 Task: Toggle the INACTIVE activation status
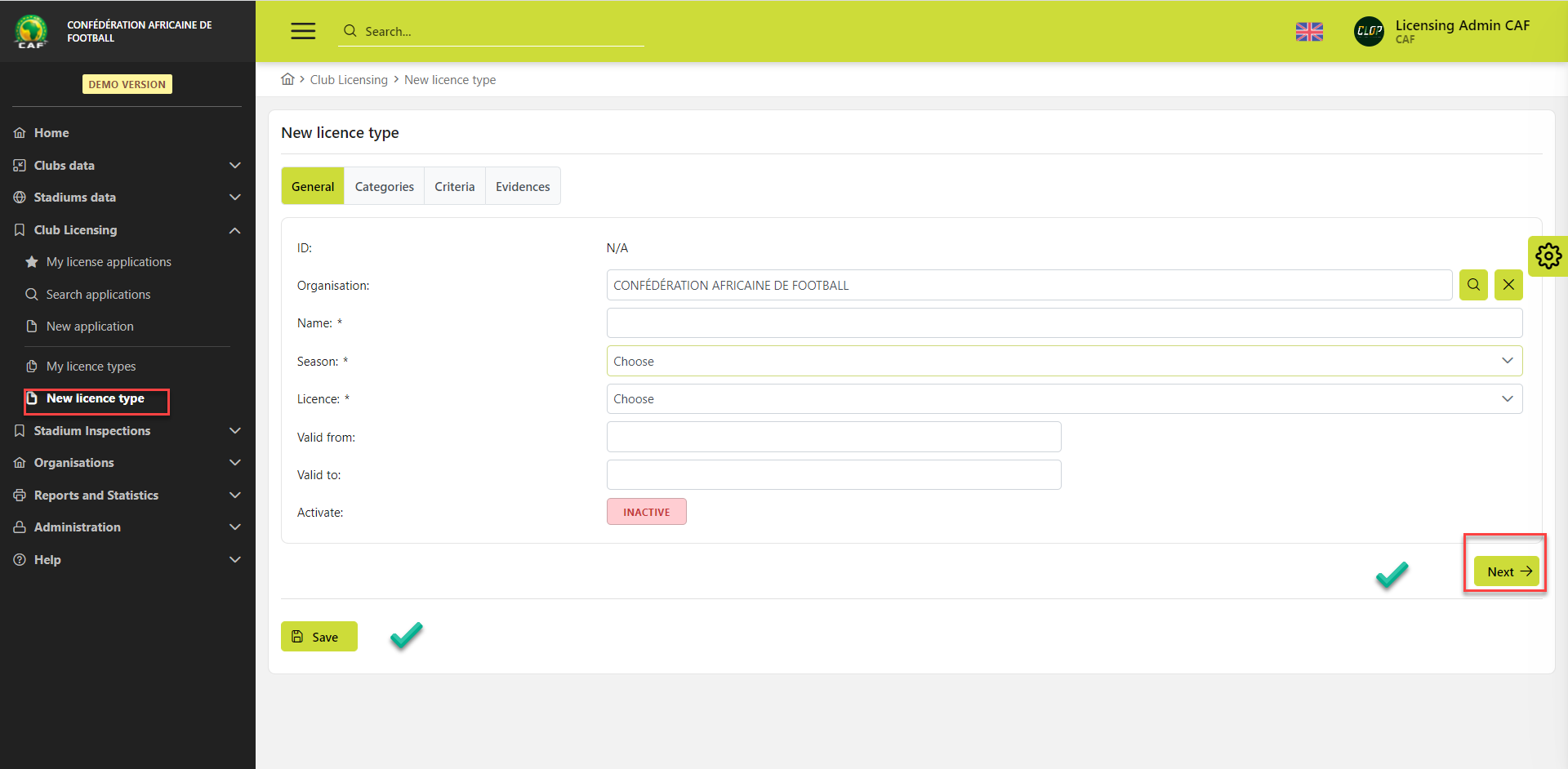(646, 512)
